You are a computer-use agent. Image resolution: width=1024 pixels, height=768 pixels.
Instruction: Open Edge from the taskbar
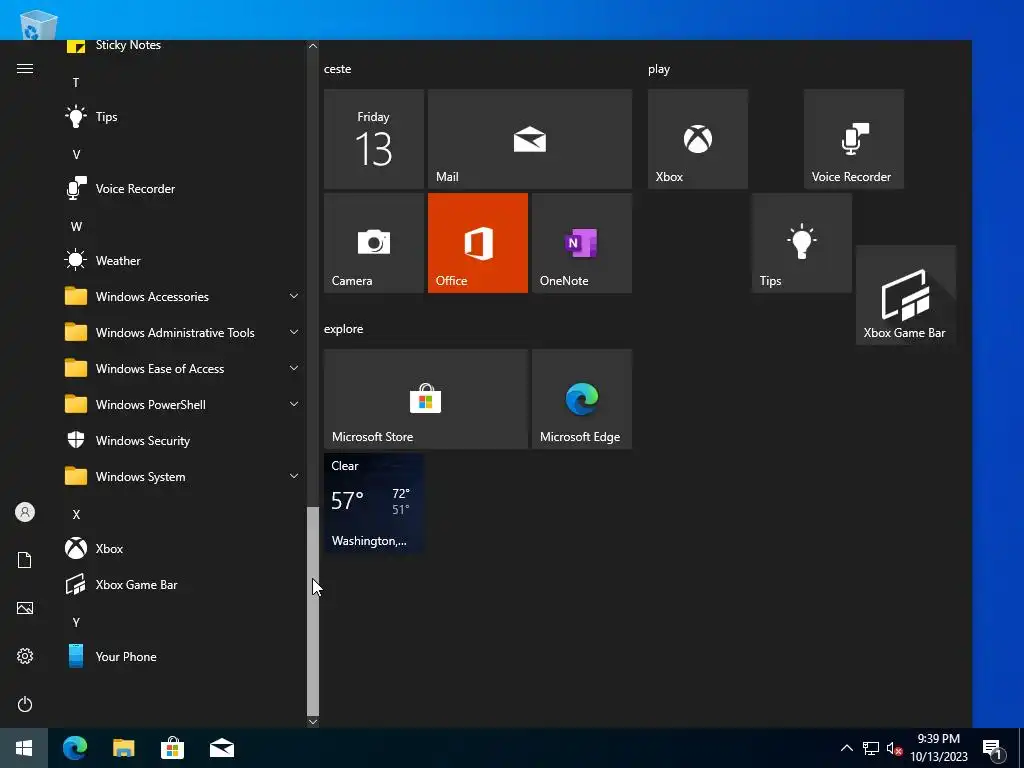(75, 748)
